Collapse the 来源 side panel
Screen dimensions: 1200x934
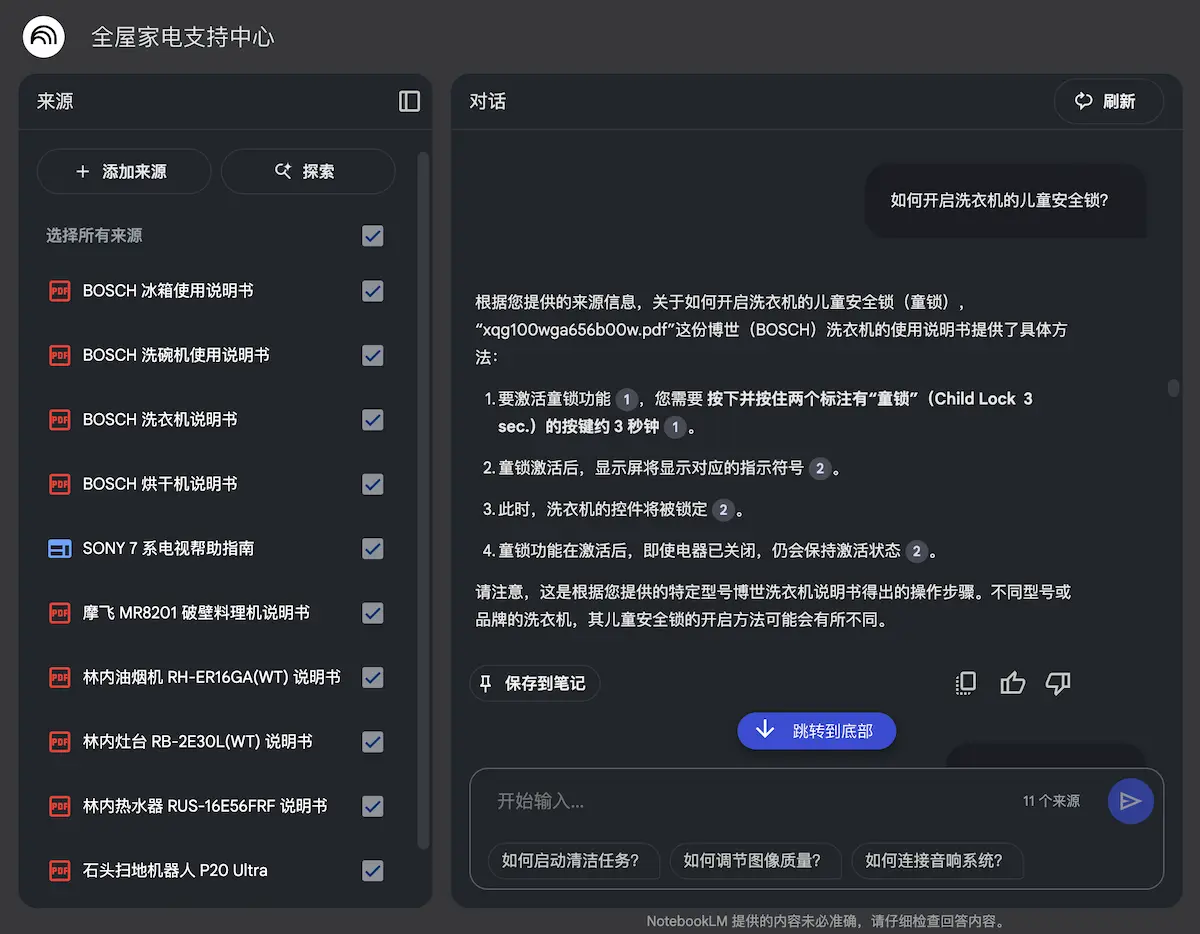coord(409,101)
